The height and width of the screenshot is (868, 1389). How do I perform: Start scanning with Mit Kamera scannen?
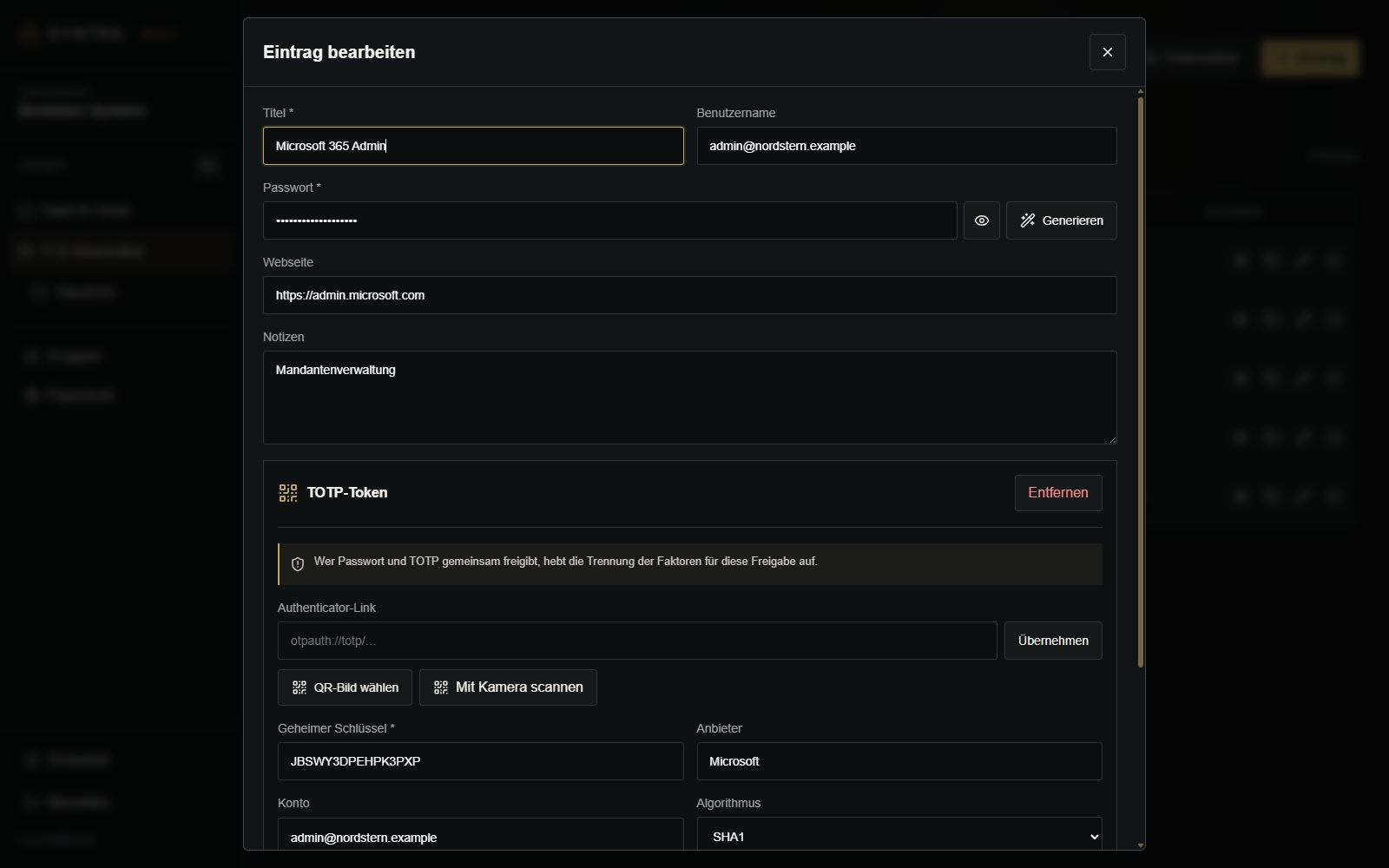click(508, 687)
